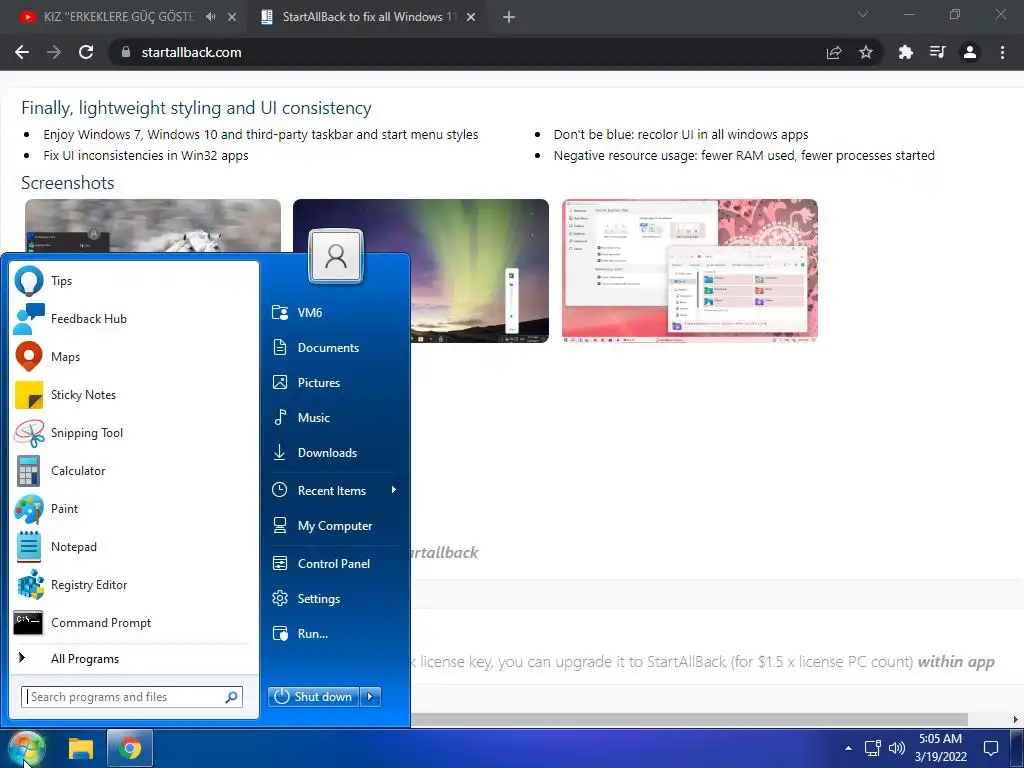Open shut down options arrow
Viewport: 1024px width, 768px height.
point(370,697)
